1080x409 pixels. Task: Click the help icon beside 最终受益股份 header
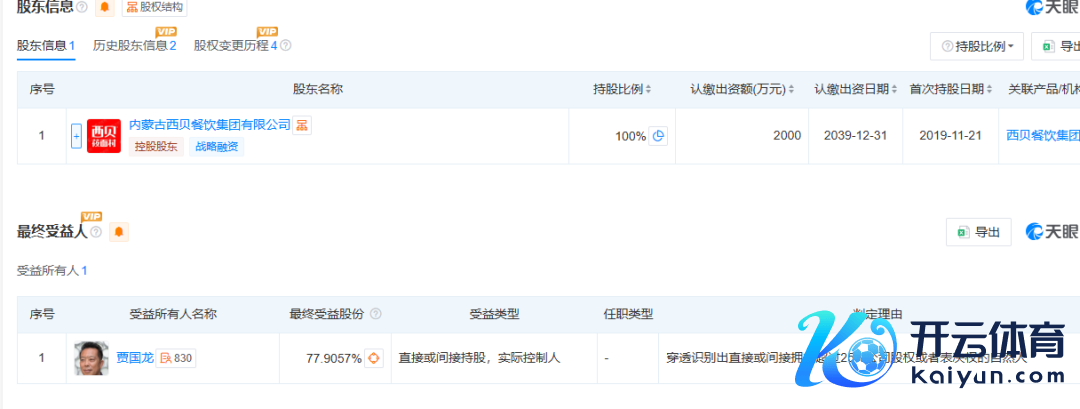pyautogui.click(x=375, y=314)
